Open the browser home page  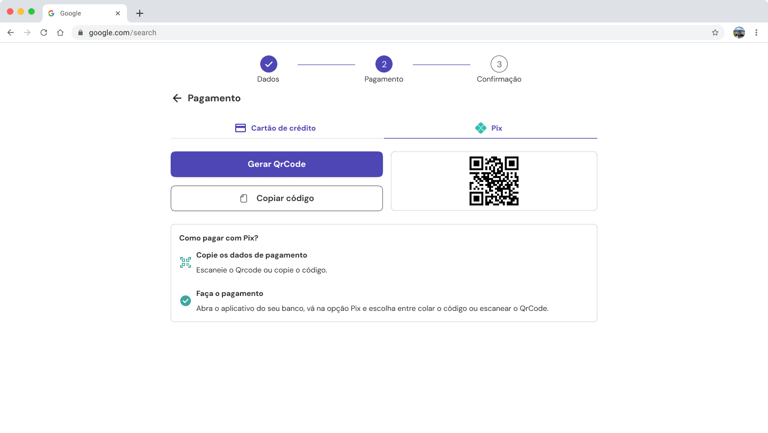click(60, 33)
